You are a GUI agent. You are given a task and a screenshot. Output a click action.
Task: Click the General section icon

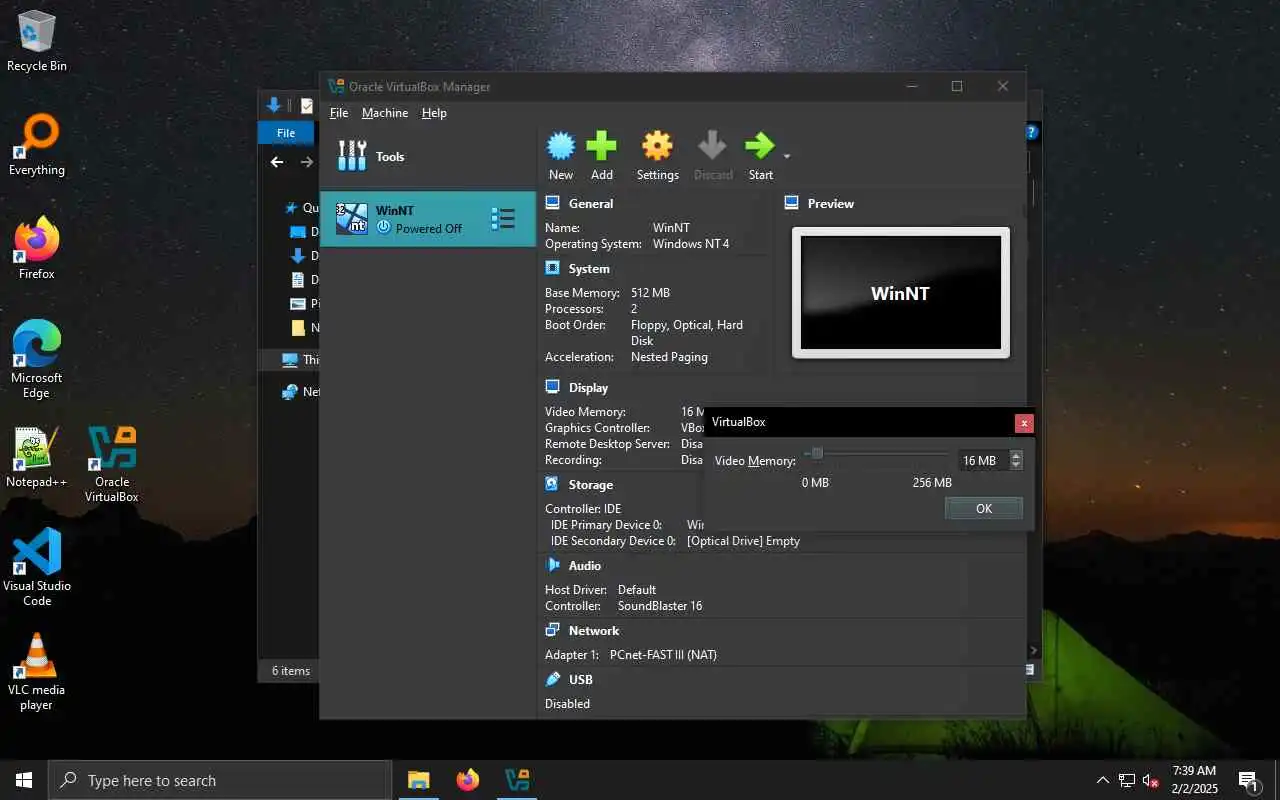click(552, 203)
